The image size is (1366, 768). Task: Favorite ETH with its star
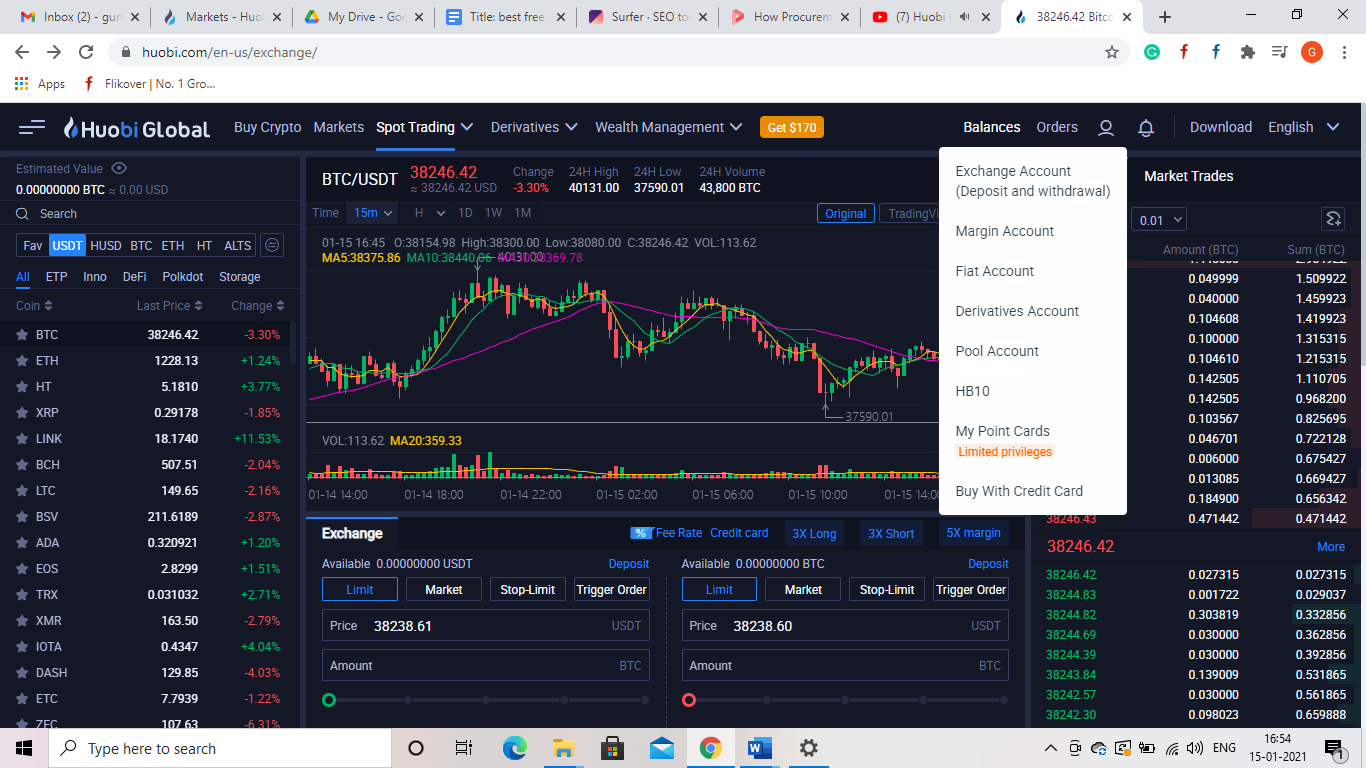coord(22,361)
